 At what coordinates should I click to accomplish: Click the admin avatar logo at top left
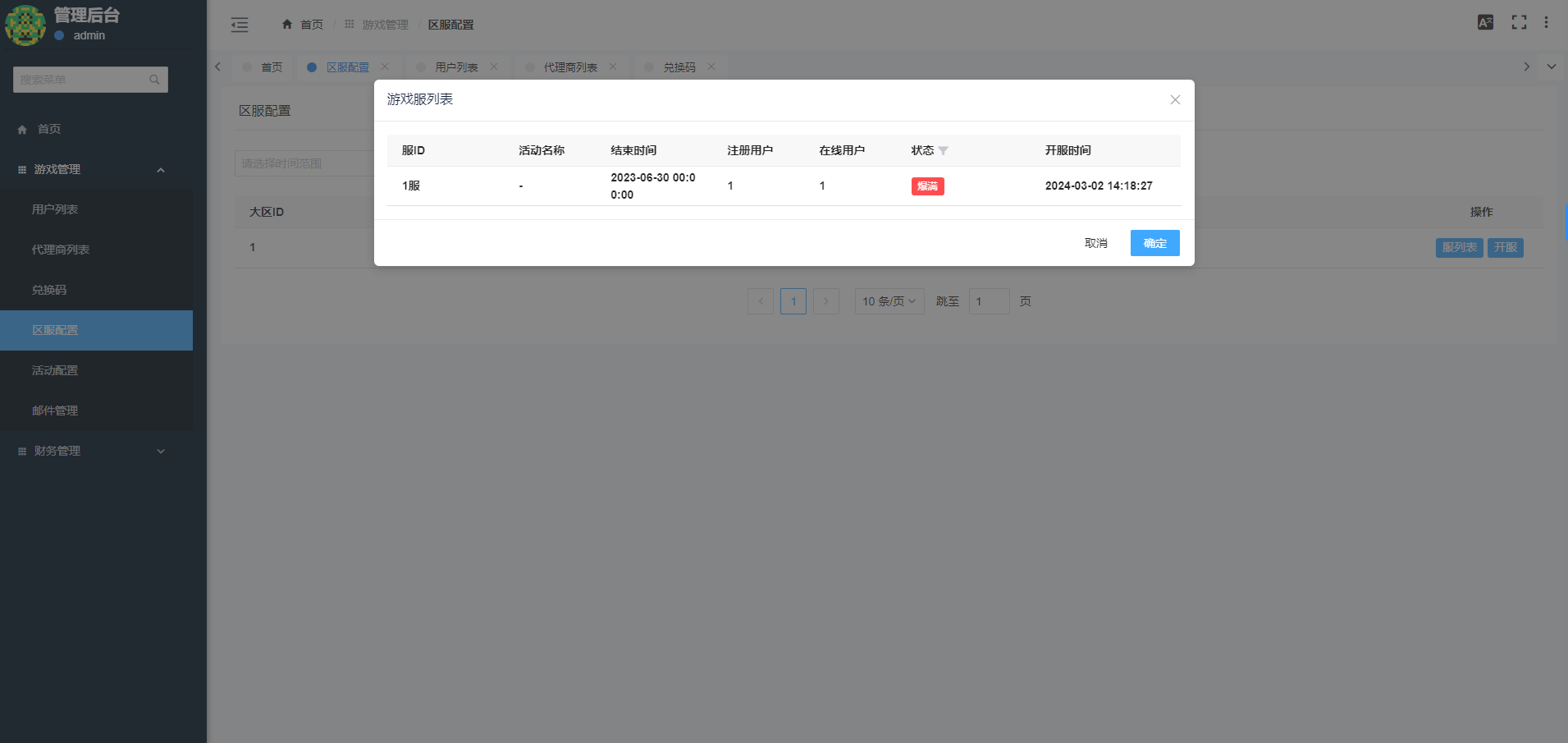pyautogui.click(x=25, y=25)
